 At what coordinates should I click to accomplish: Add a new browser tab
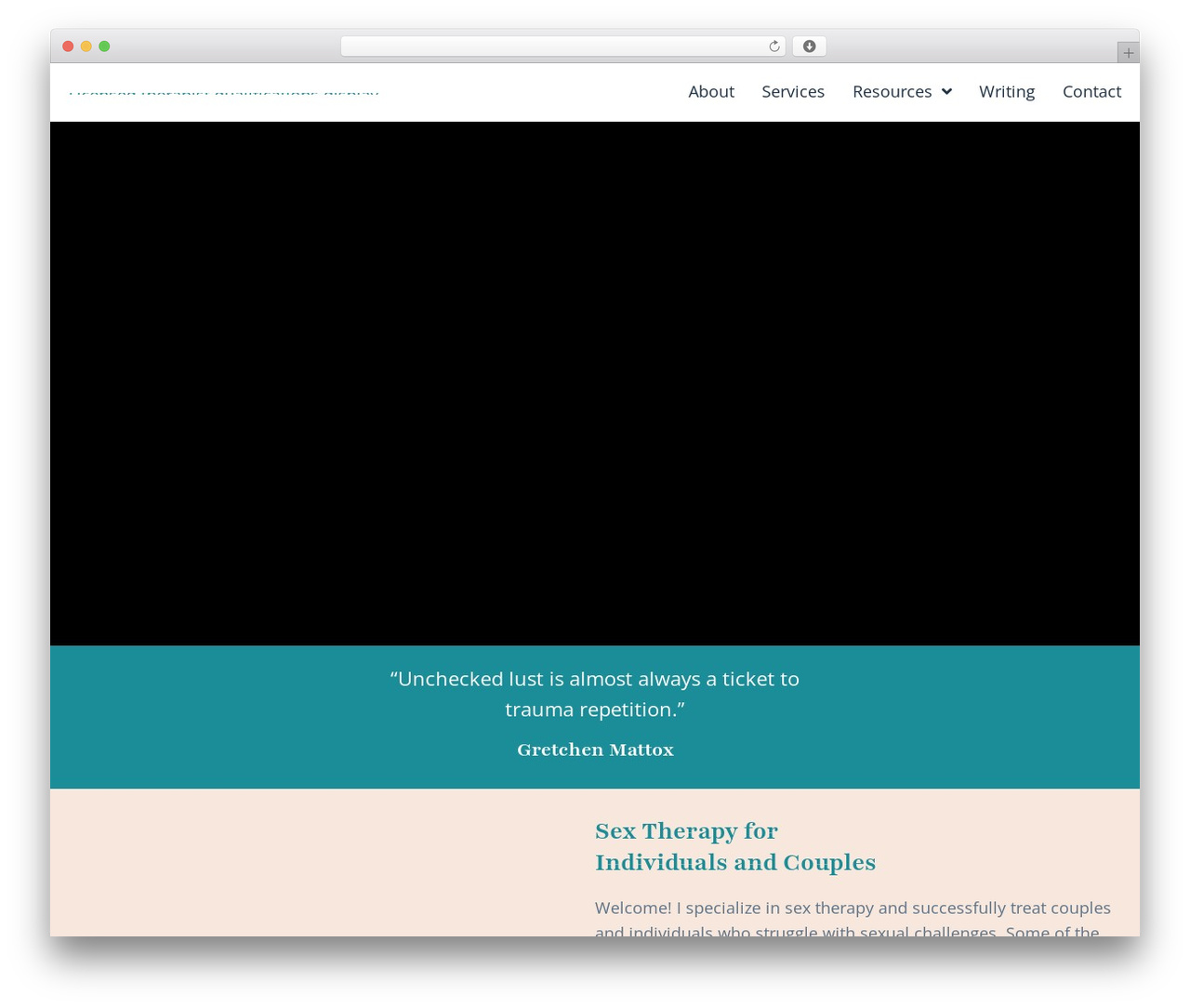click(1128, 53)
